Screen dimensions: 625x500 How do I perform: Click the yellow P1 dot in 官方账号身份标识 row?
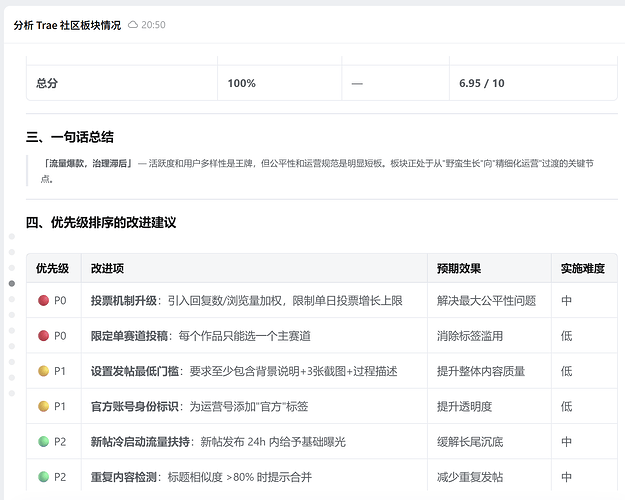pyautogui.click(x=43, y=406)
